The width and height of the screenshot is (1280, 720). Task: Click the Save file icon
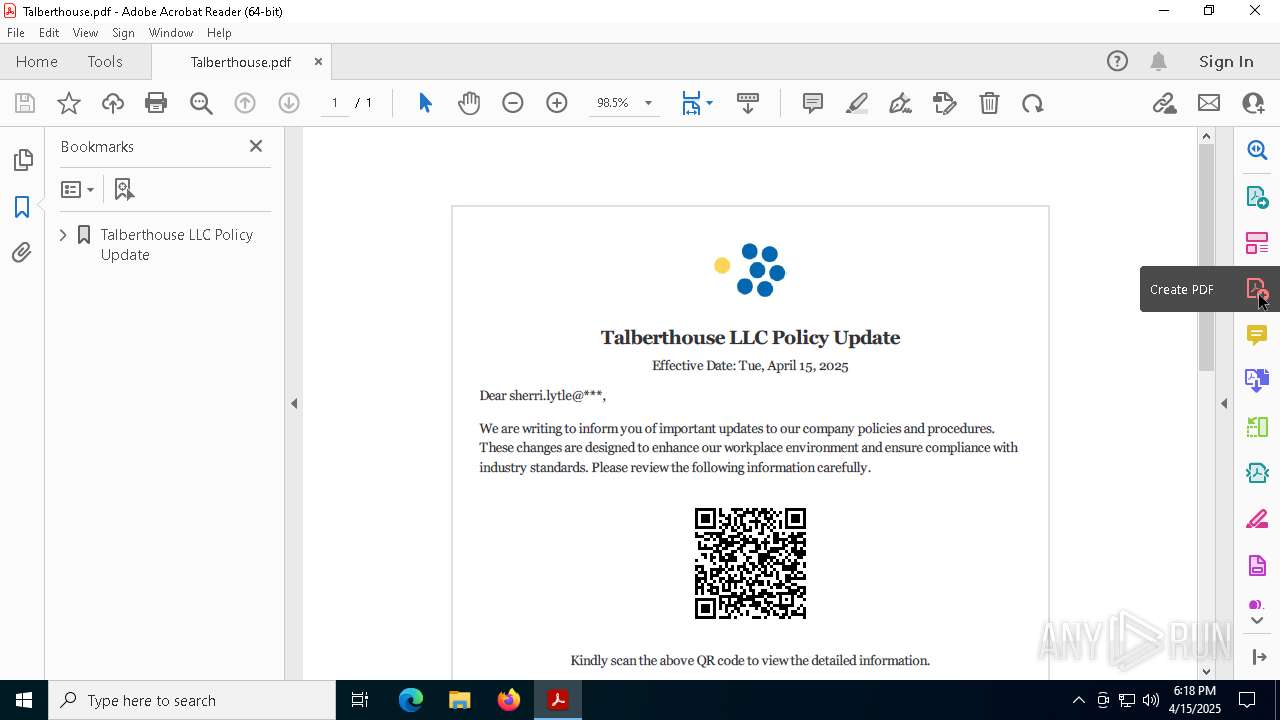25,103
